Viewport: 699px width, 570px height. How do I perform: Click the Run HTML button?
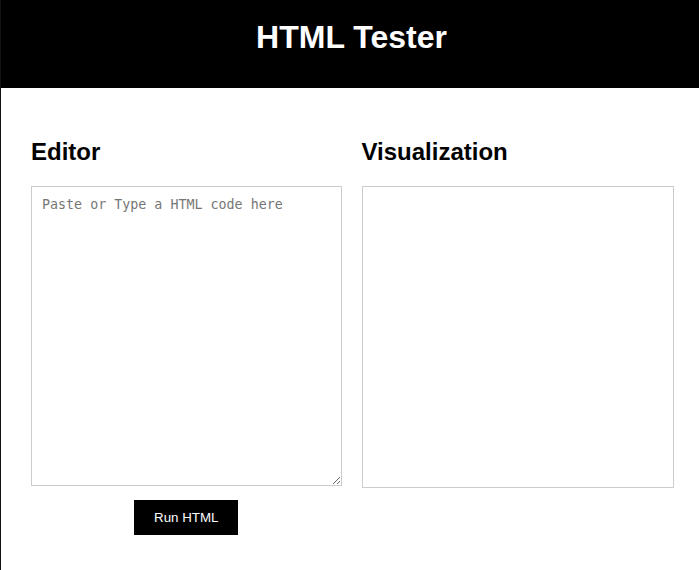(186, 517)
